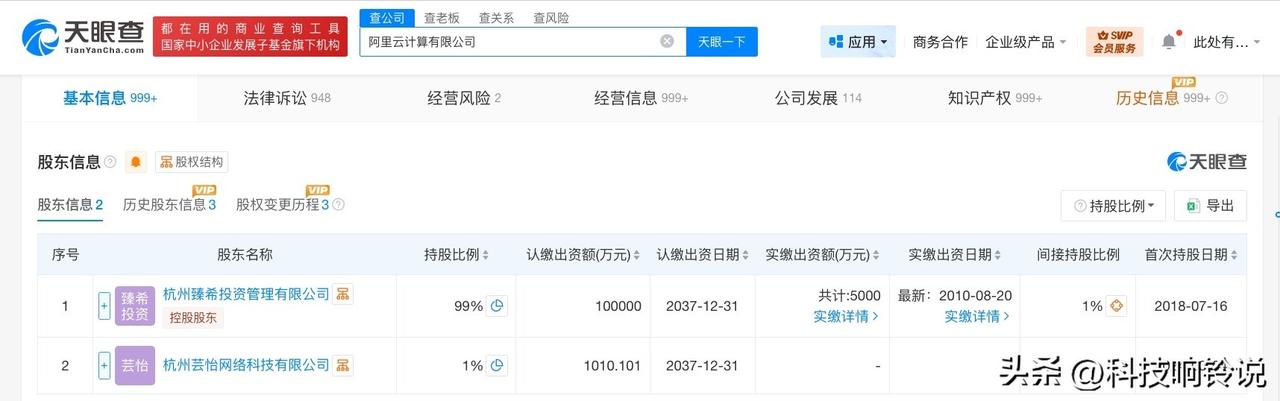This screenshot has width=1280, height=401.
Task: Click indirect holding icon next to 1% in row 1
Action: pyautogui.click(x=1117, y=306)
